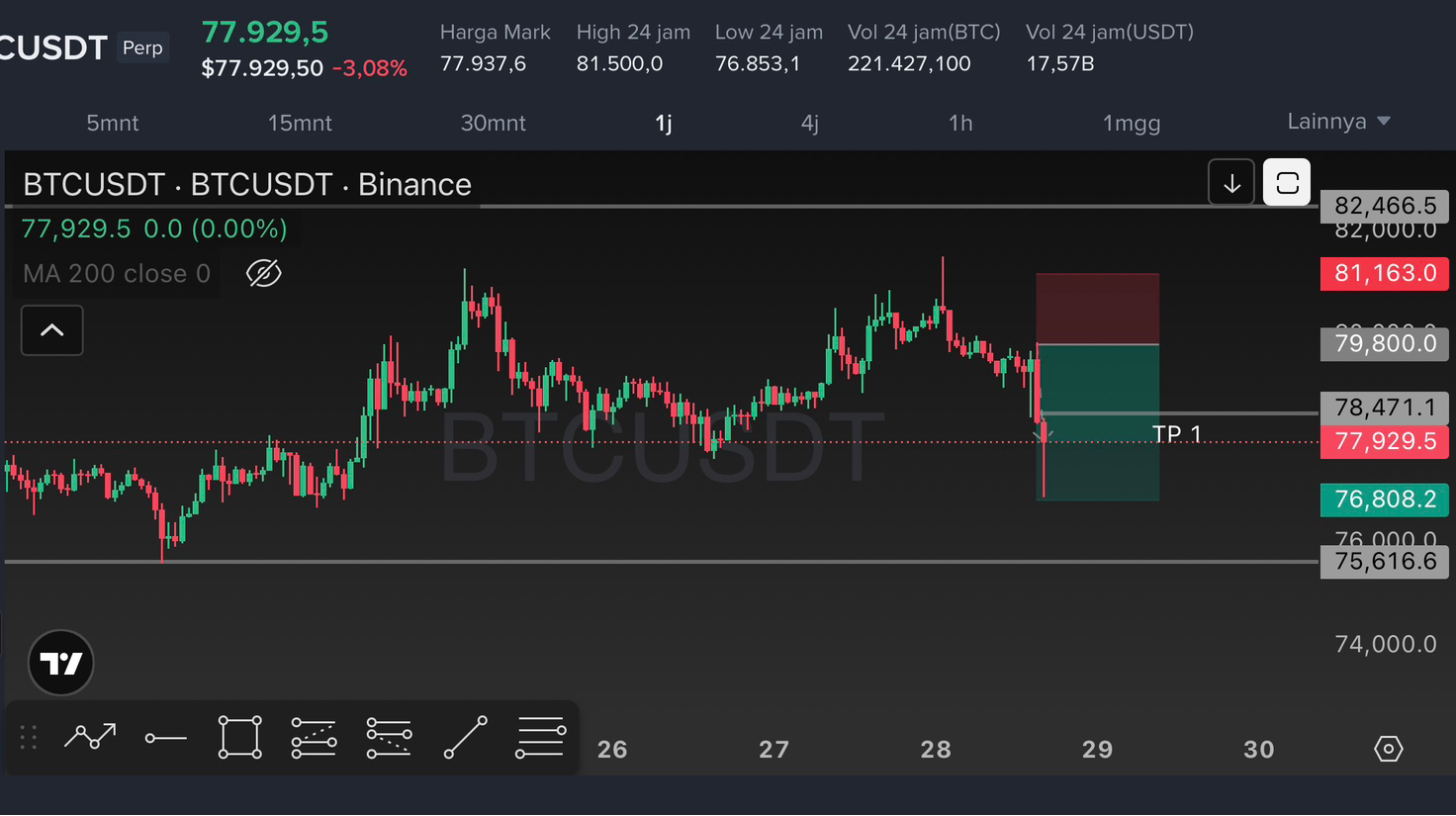The height and width of the screenshot is (816, 1456).
Task: Click the Perp contract badge
Action: pos(142,47)
